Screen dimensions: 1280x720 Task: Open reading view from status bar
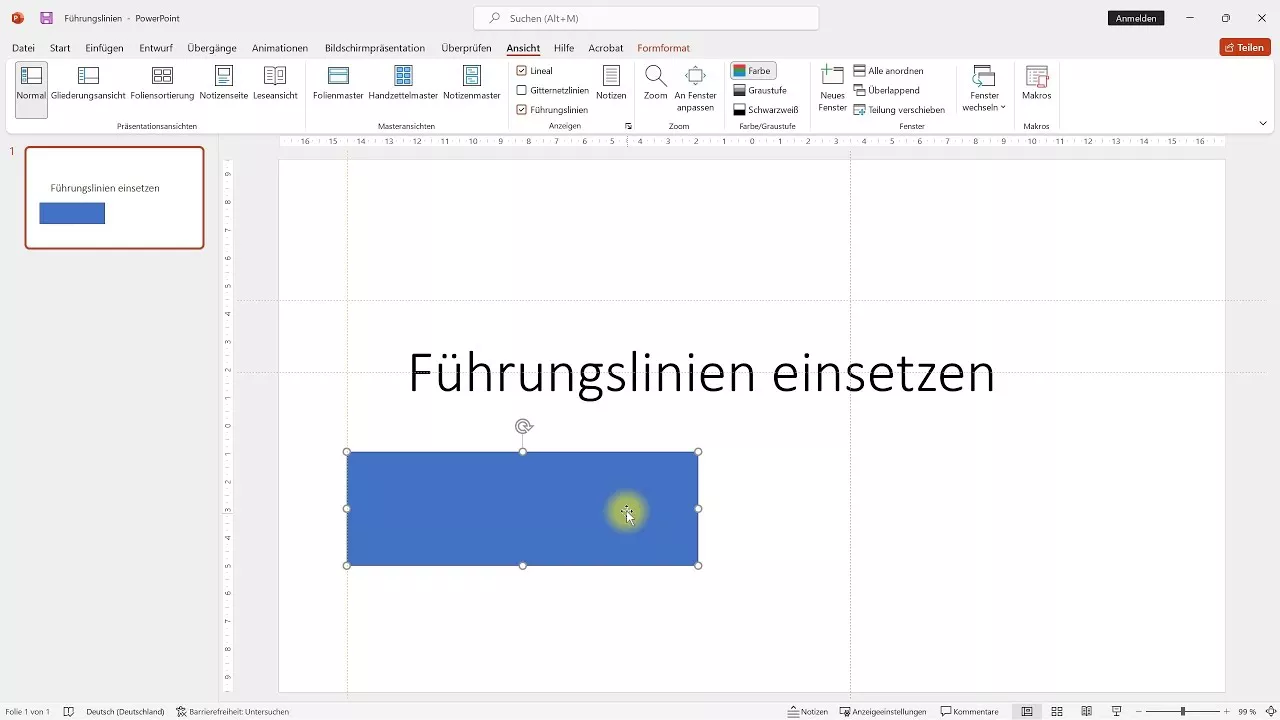coord(1087,712)
